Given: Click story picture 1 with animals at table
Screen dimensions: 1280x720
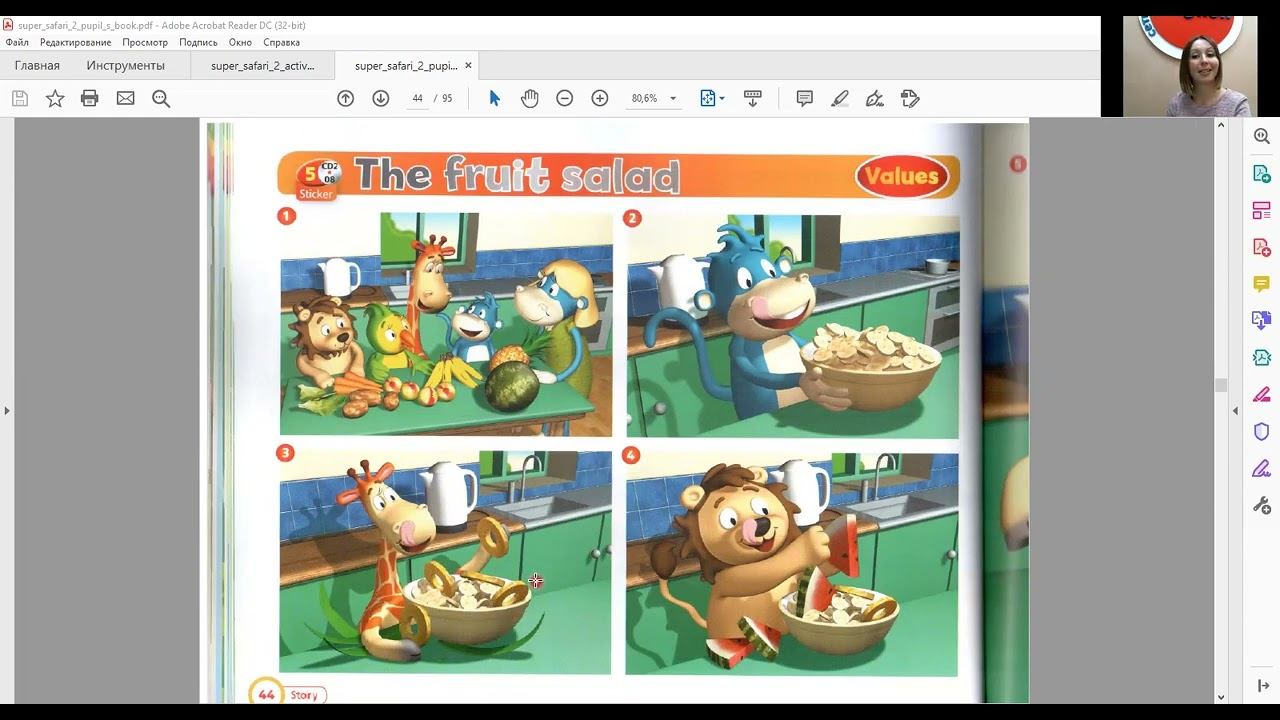Looking at the screenshot, I should coord(446,324).
